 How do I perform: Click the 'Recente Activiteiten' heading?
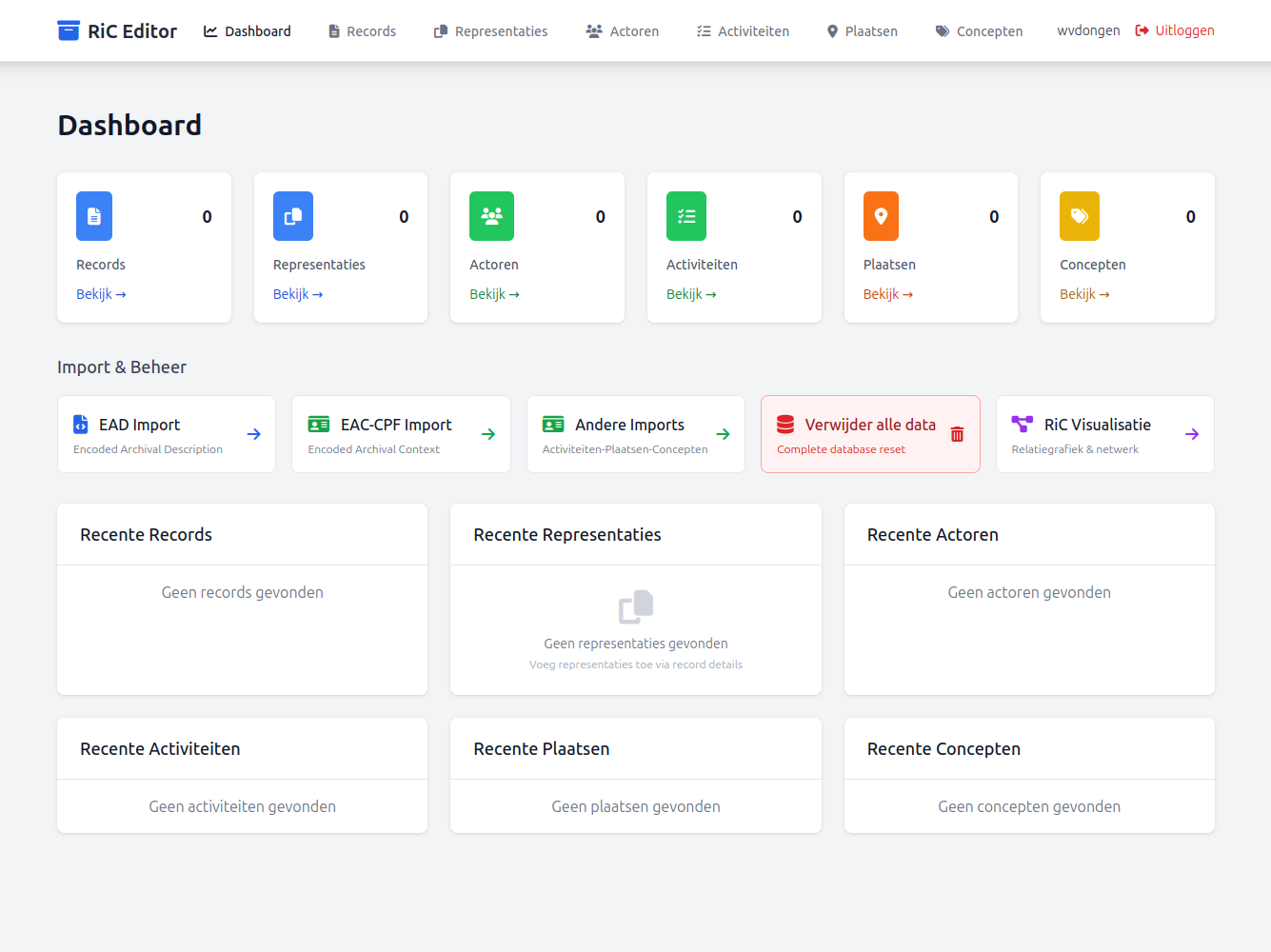pos(160,749)
